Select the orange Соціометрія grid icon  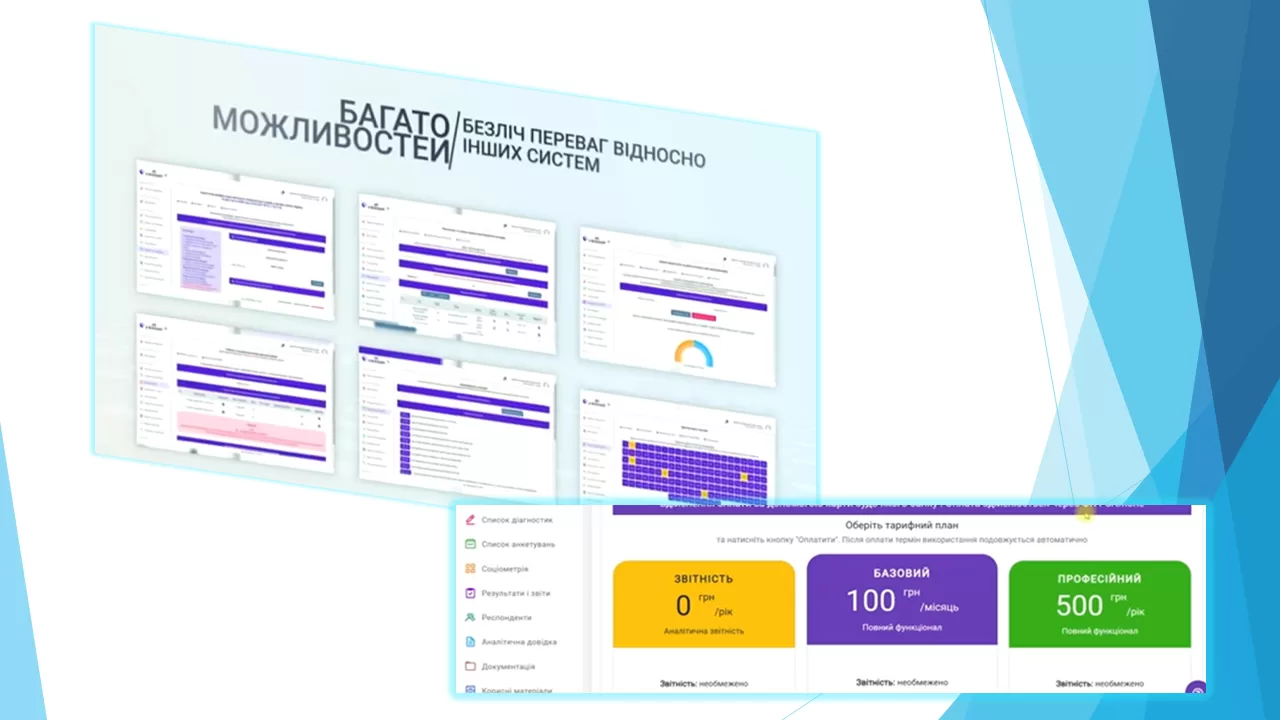[x=470, y=569]
